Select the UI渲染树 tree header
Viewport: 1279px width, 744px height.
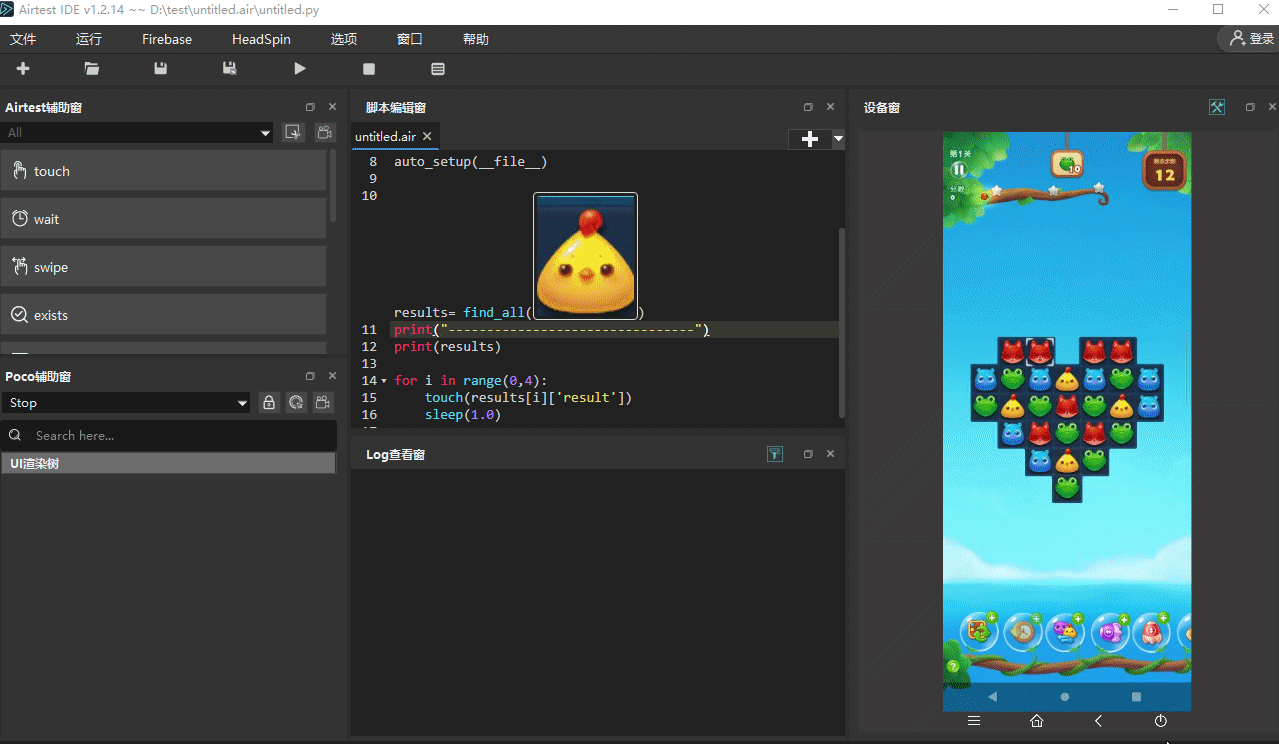pyautogui.click(x=168, y=463)
